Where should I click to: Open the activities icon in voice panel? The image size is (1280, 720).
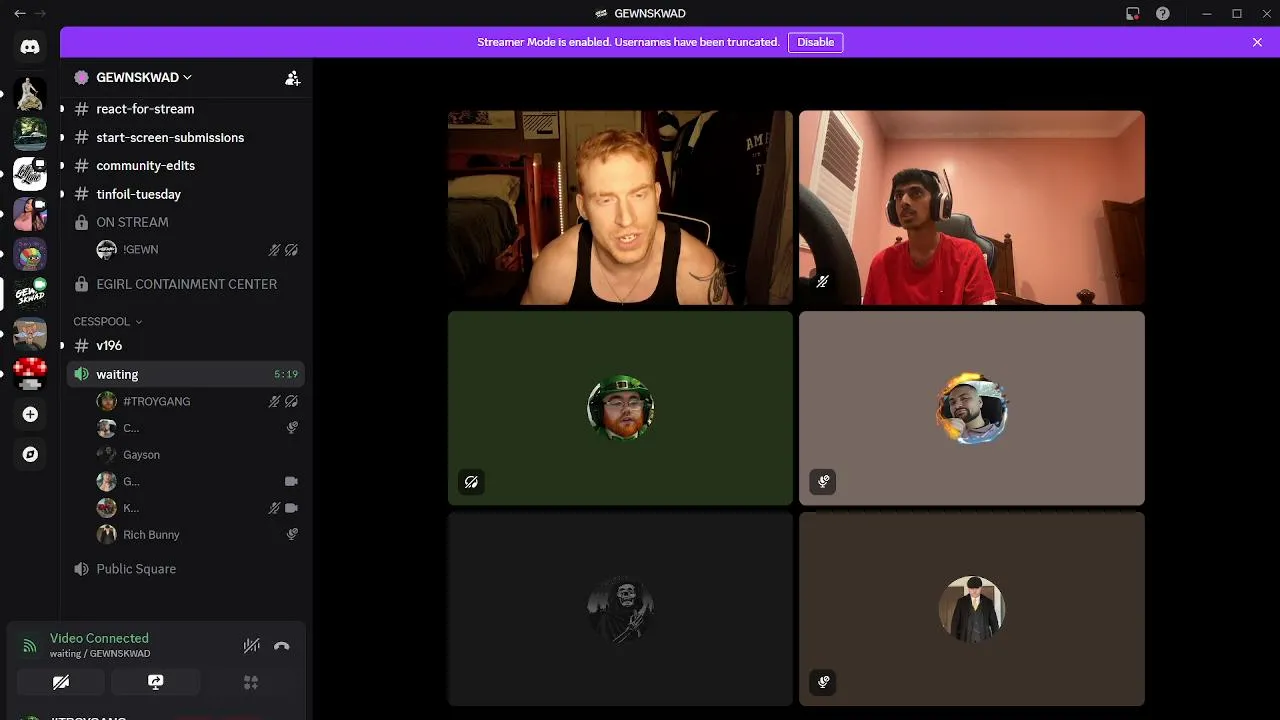pyautogui.click(x=251, y=682)
